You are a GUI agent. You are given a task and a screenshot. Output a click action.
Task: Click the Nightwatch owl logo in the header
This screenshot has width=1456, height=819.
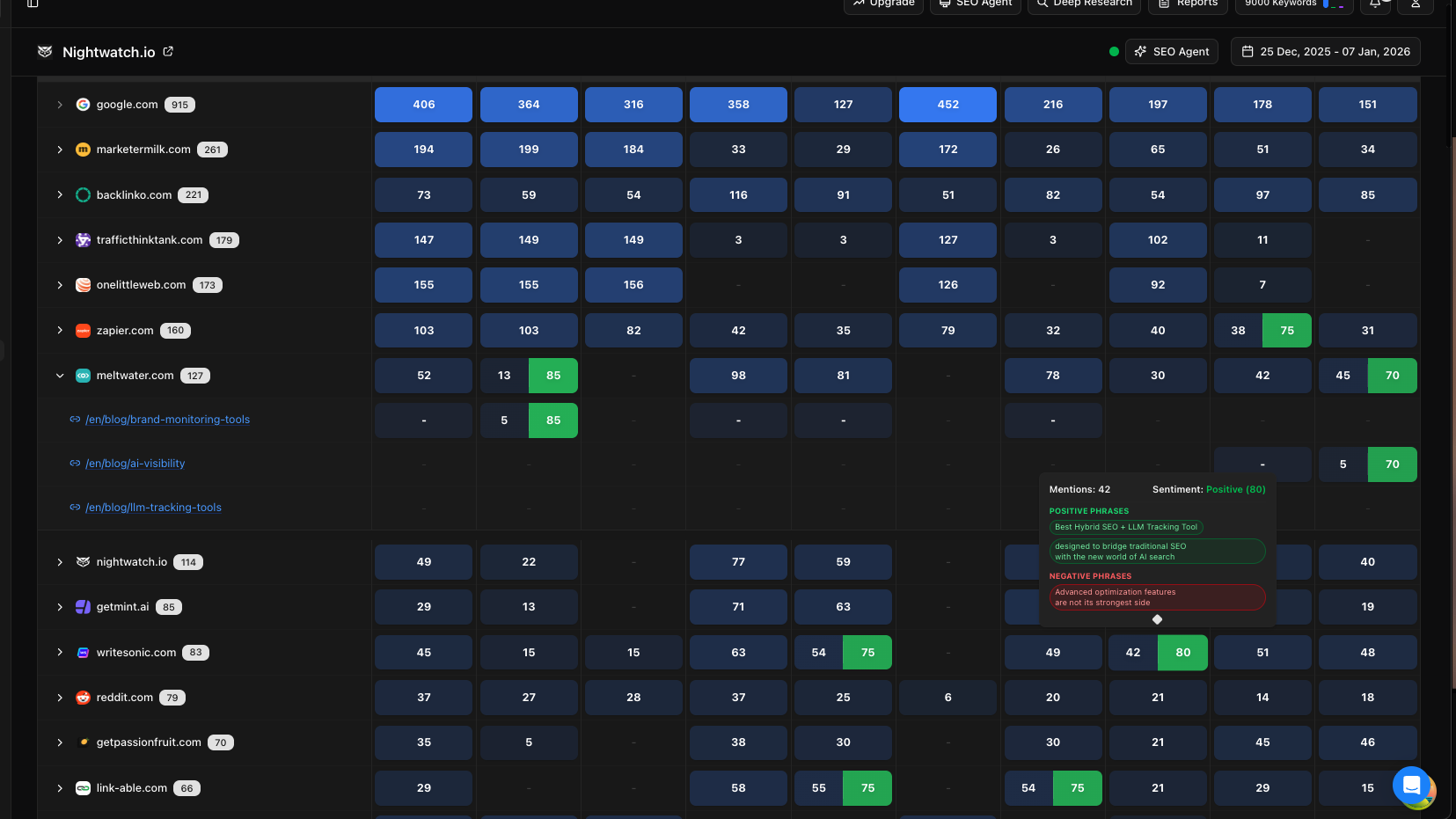coord(45,52)
